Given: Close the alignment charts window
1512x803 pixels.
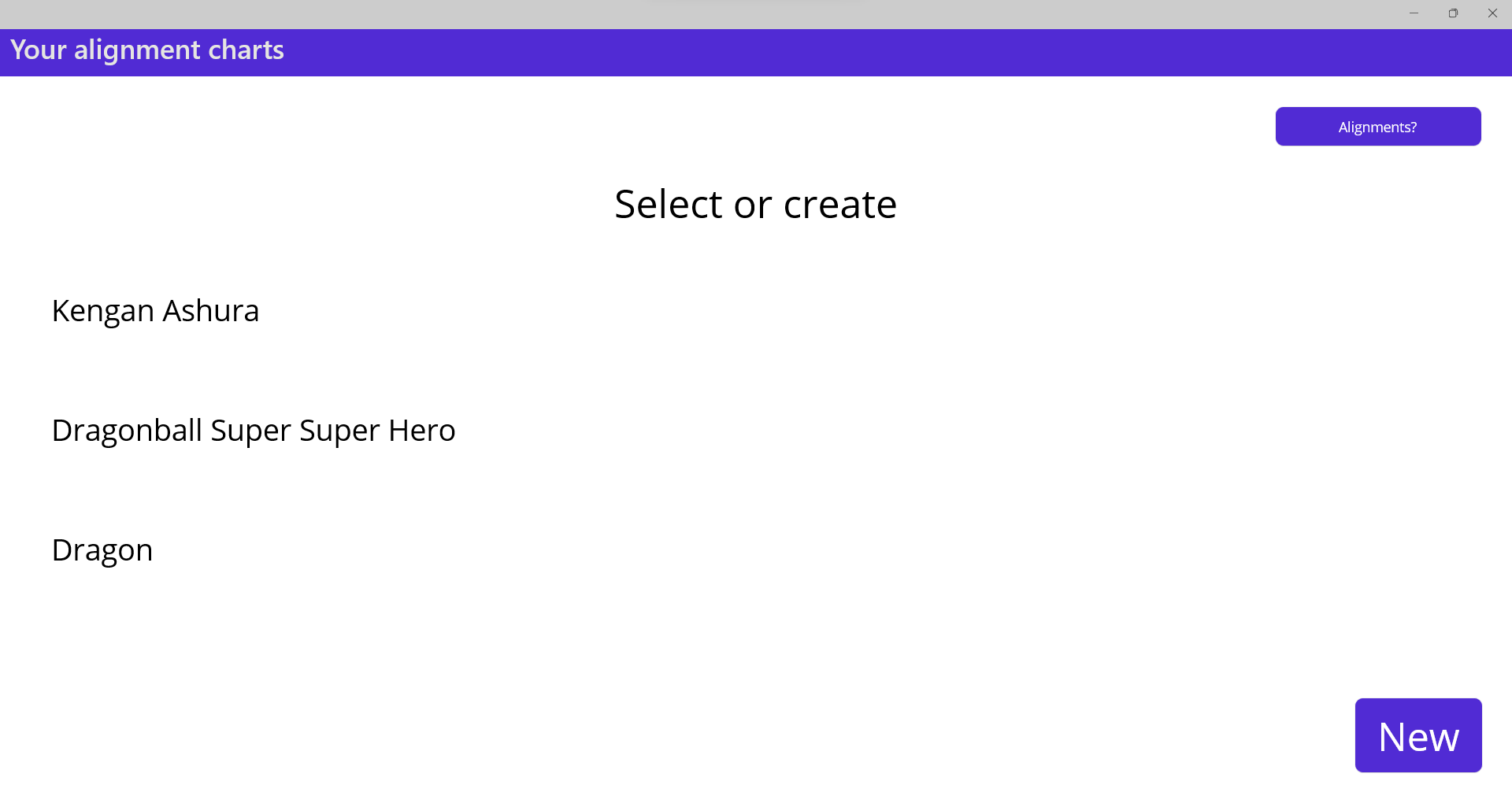Looking at the screenshot, I should (1492, 13).
